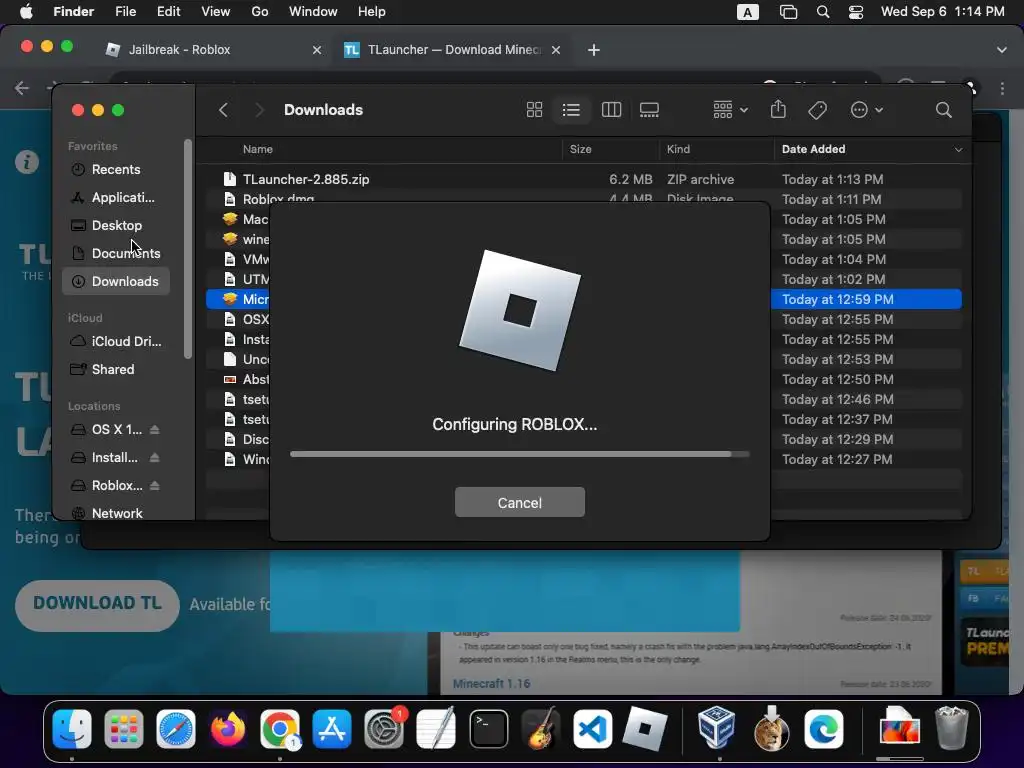1024x768 pixels.
Task: Open Shared in Finder sidebar
Action: [x=116, y=370]
